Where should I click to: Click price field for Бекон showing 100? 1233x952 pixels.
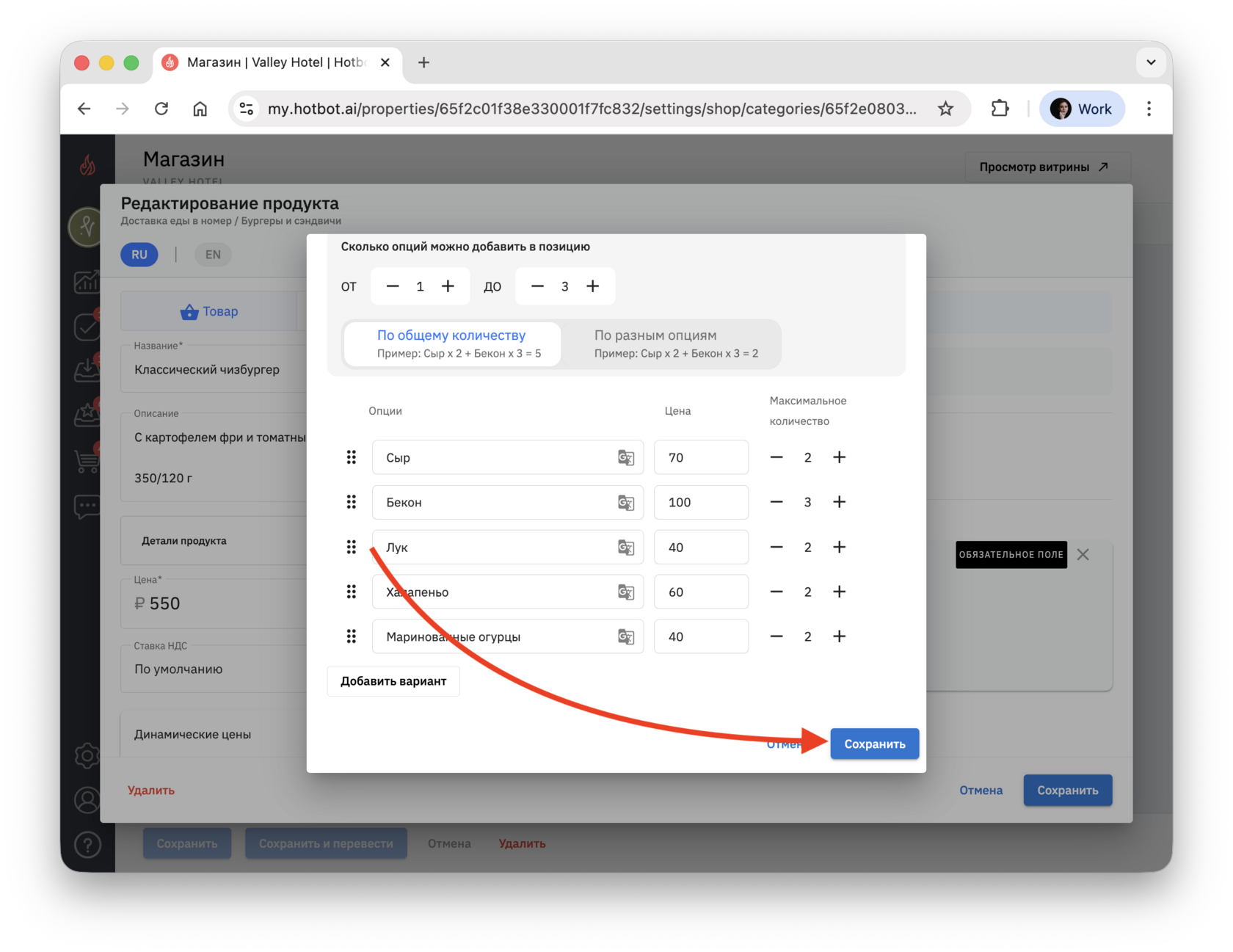(701, 502)
